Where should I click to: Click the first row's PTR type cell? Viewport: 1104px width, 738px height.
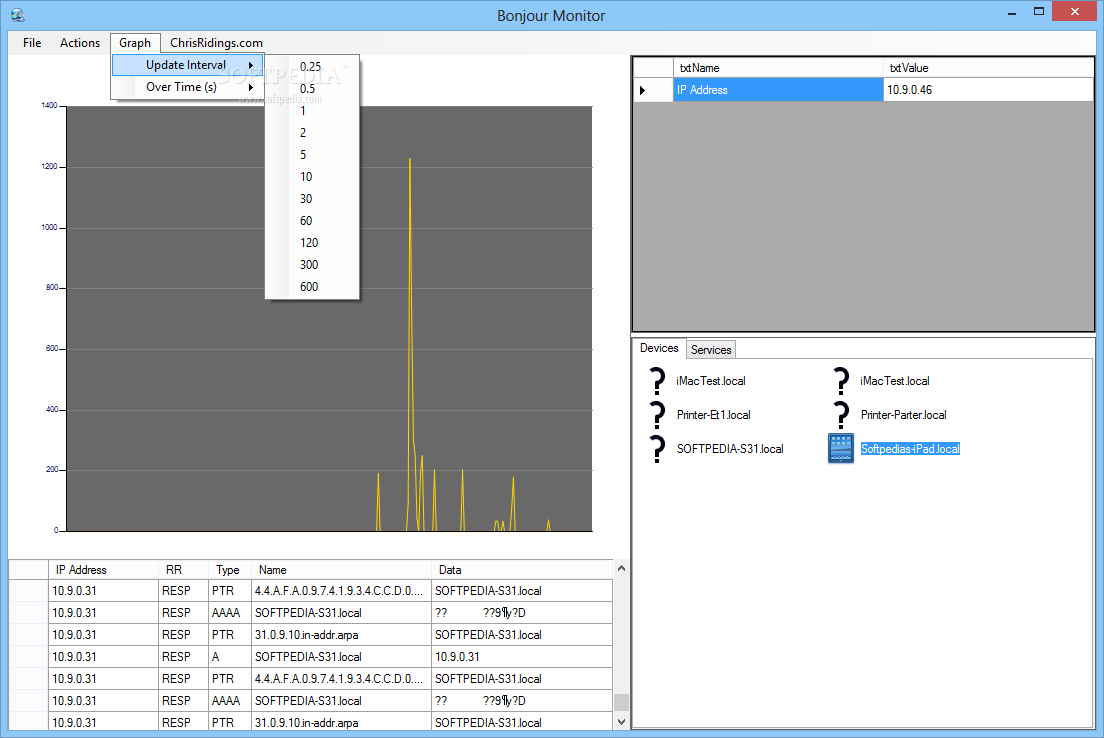tap(230, 591)
